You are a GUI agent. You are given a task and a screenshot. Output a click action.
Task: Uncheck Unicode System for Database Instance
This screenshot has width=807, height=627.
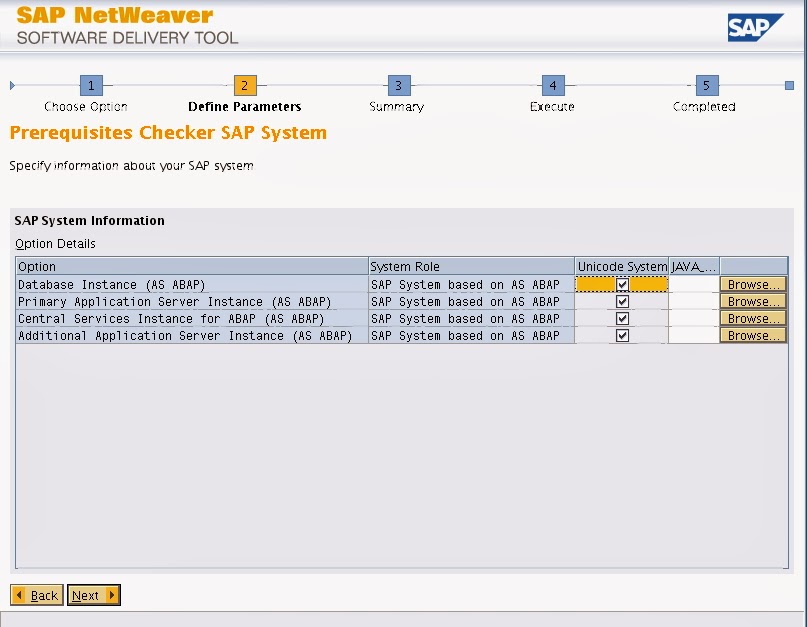pos(621,284)
